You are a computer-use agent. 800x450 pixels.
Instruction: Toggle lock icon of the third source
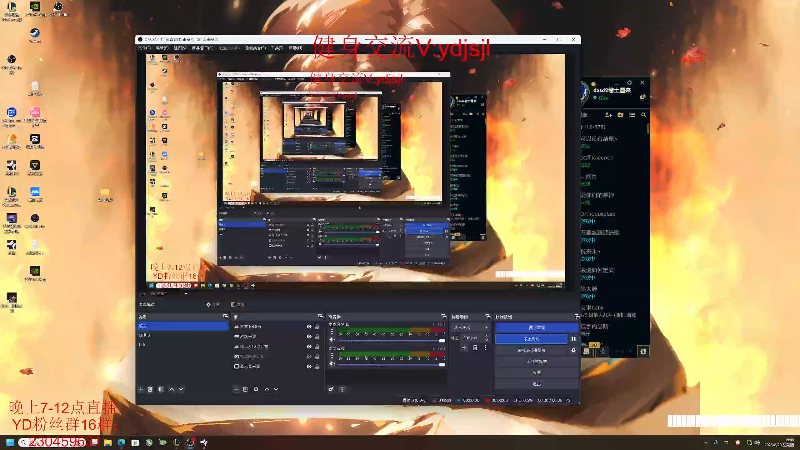click(317, 346)
